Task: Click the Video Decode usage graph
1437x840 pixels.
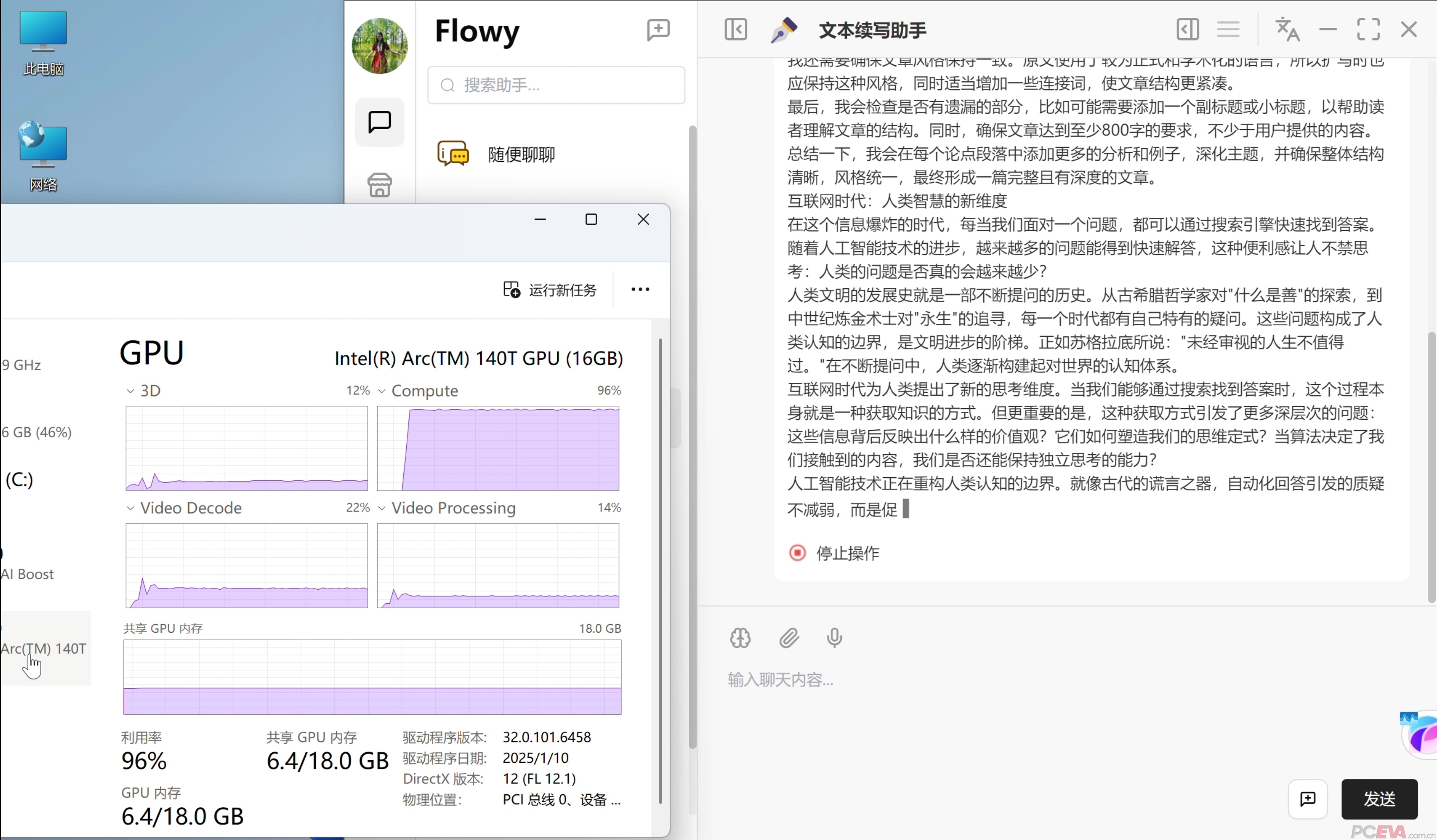Action: pos(246,565)
